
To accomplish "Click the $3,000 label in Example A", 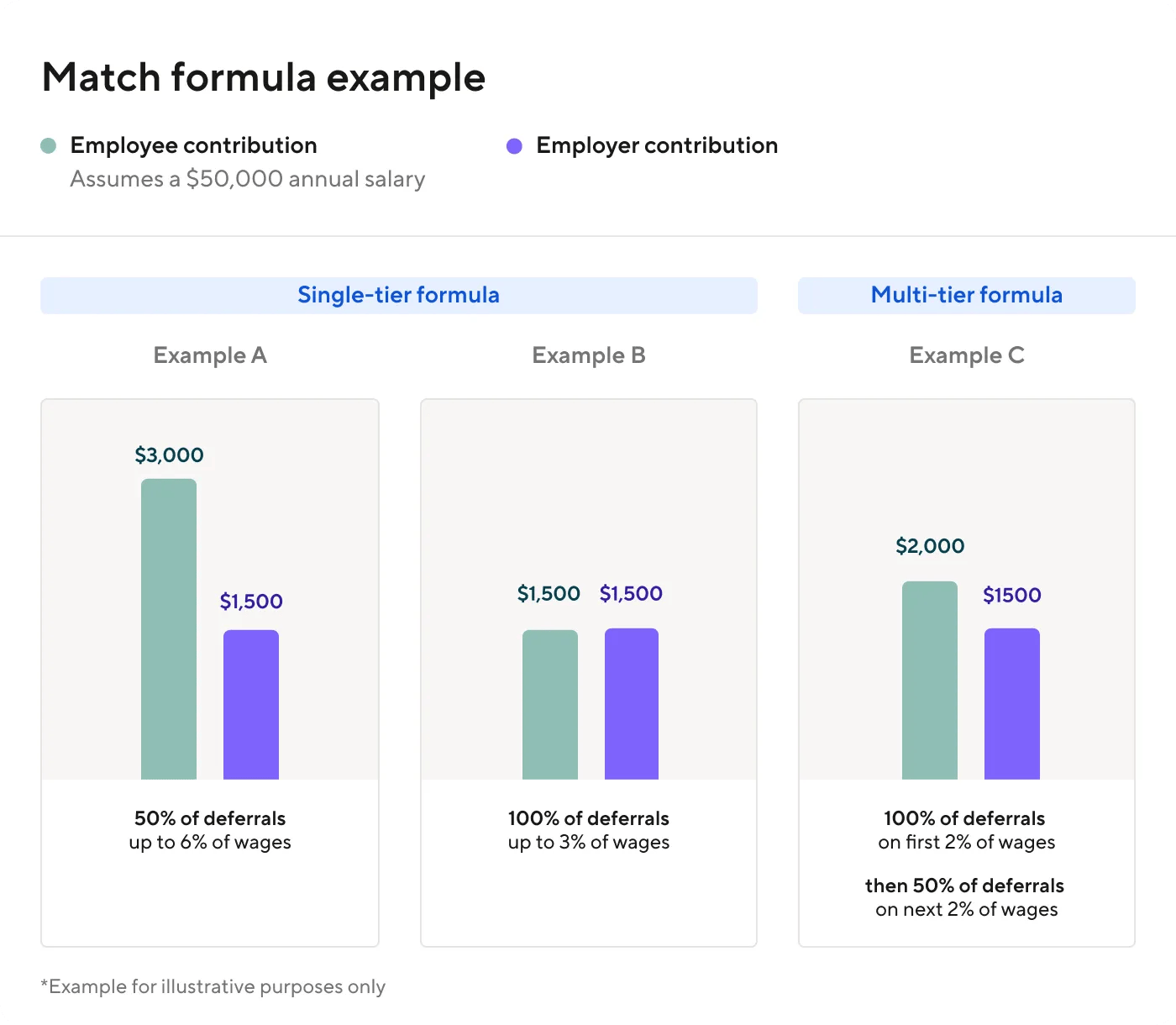I will (169, 455).
